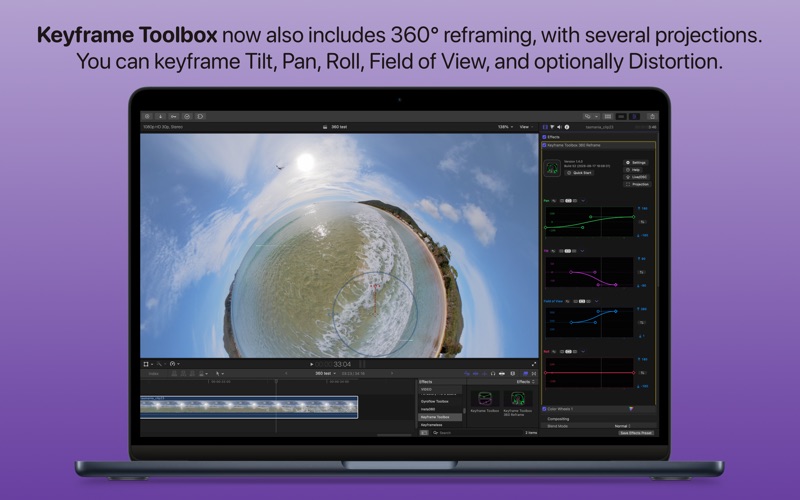Switch to the Video inspector tab icon

[x=545, y=127]
